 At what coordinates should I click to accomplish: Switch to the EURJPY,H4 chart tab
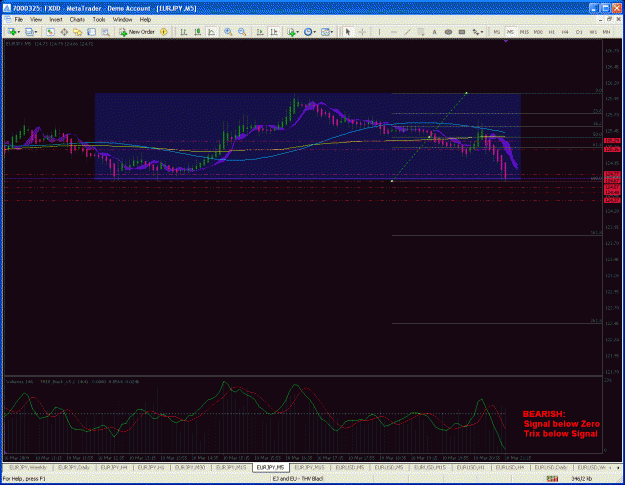tap(114, 467)
